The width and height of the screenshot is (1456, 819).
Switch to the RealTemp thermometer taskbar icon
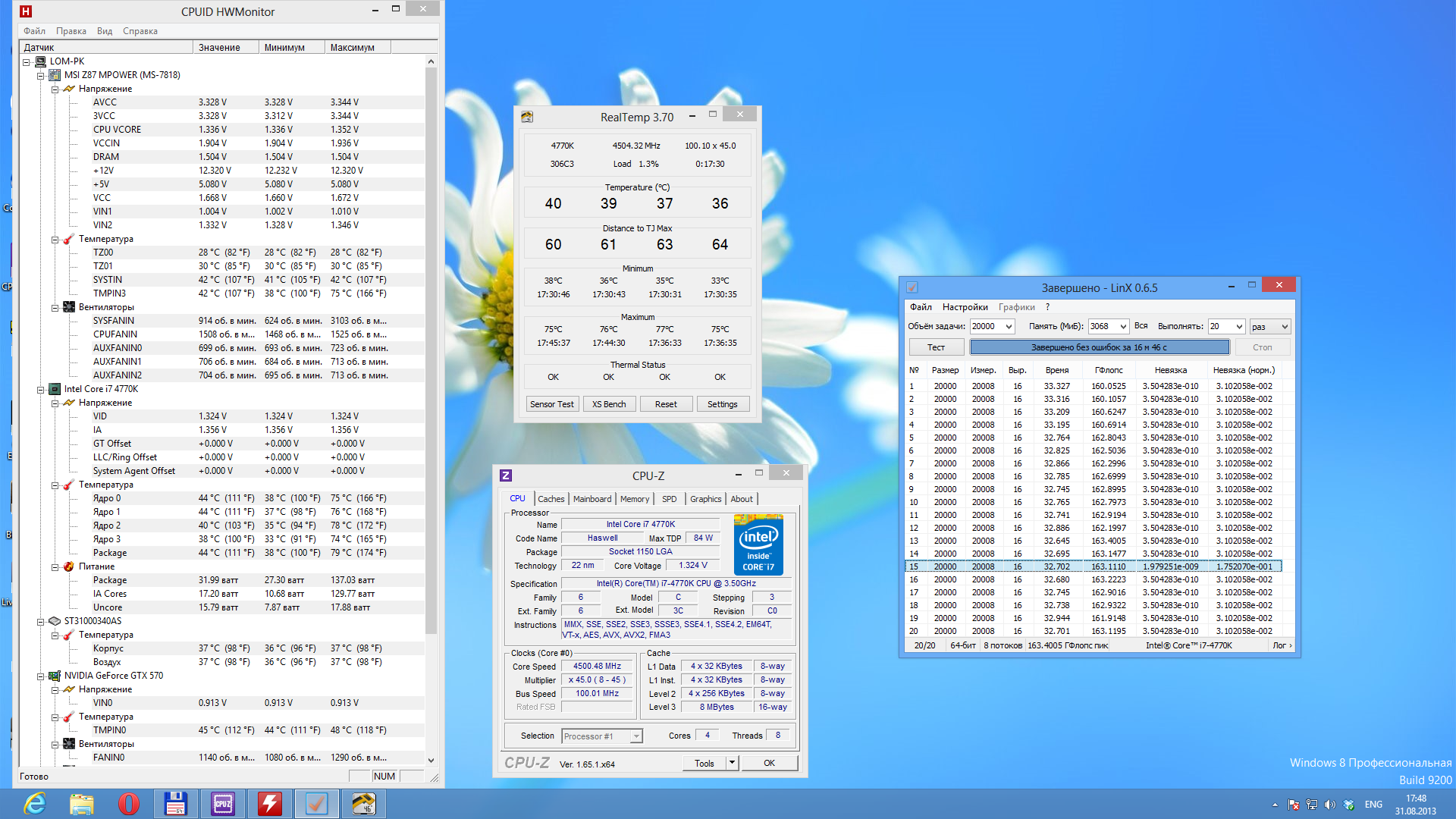363,803
